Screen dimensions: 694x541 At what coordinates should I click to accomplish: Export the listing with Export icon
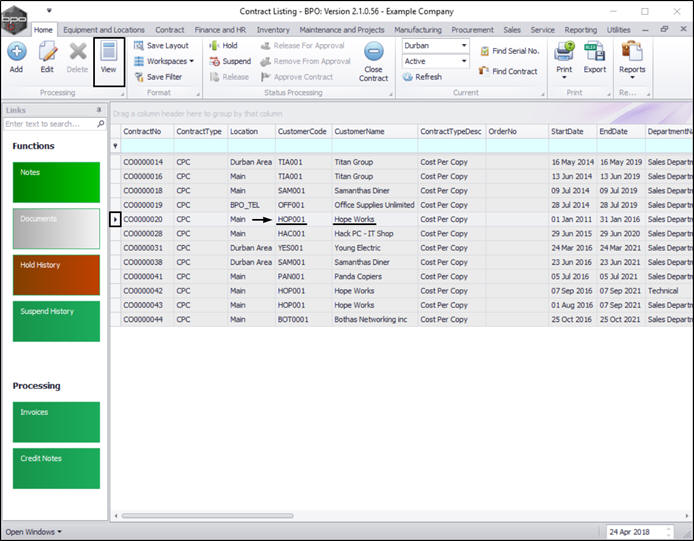coord(594,51)
